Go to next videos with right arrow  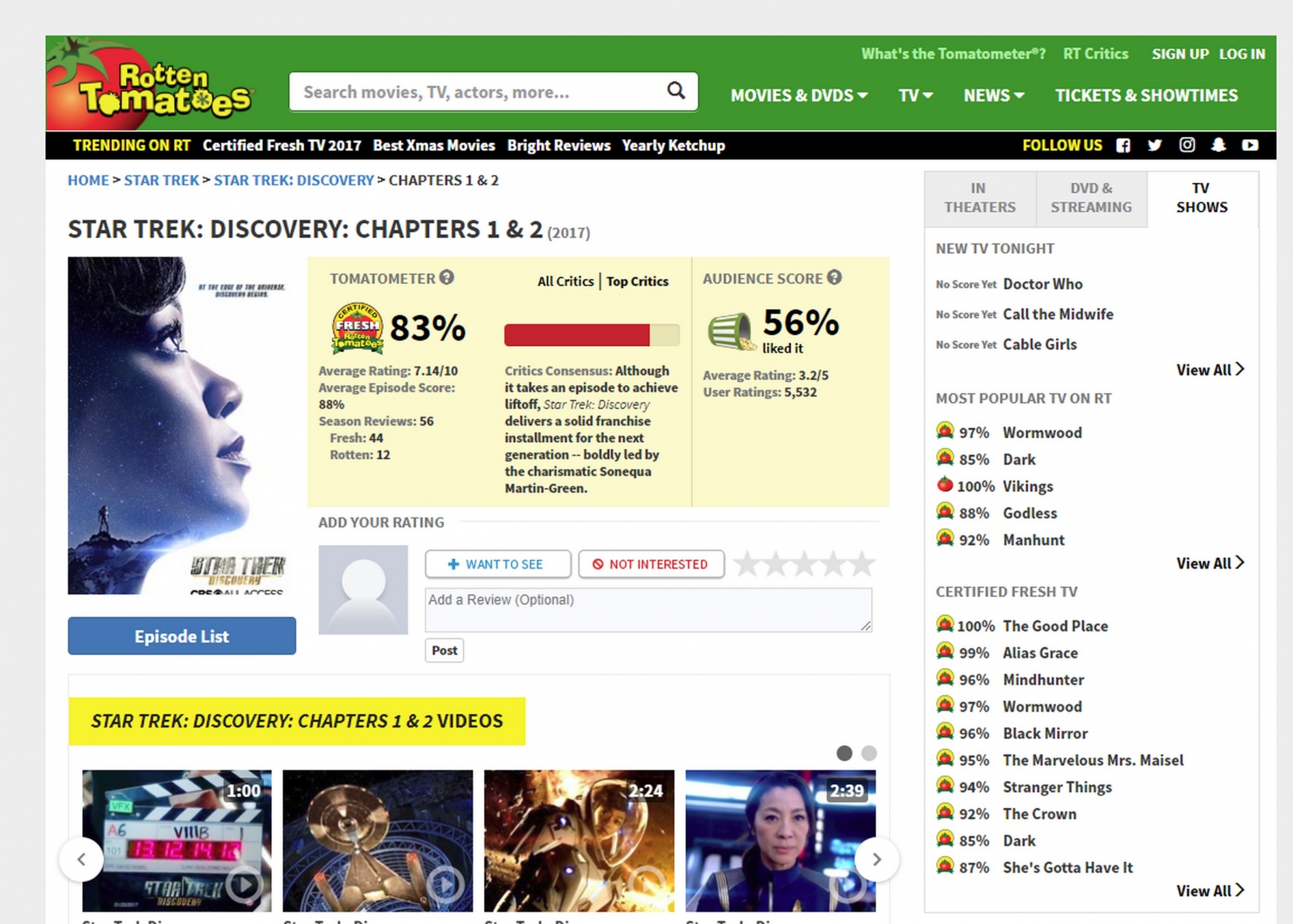[x=877, y=859]
